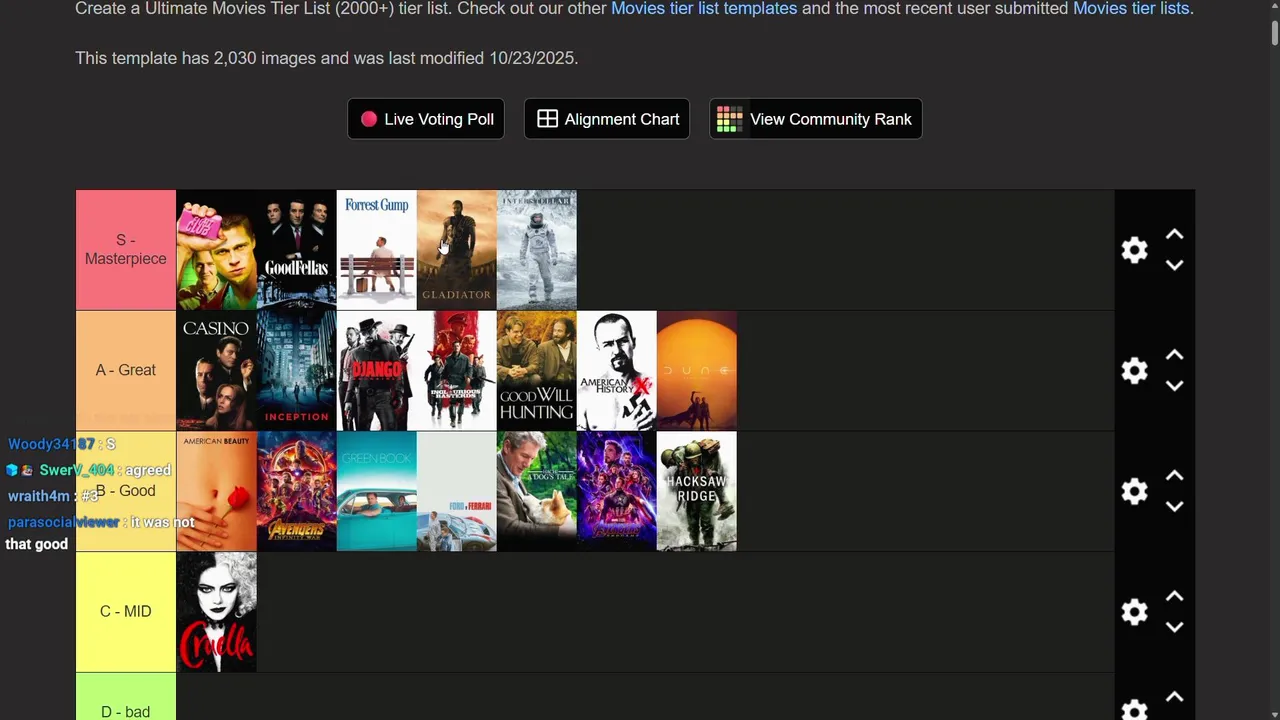1280x720 pixels.
Task: Move A - Great row up
Action: pos(1175,356)
